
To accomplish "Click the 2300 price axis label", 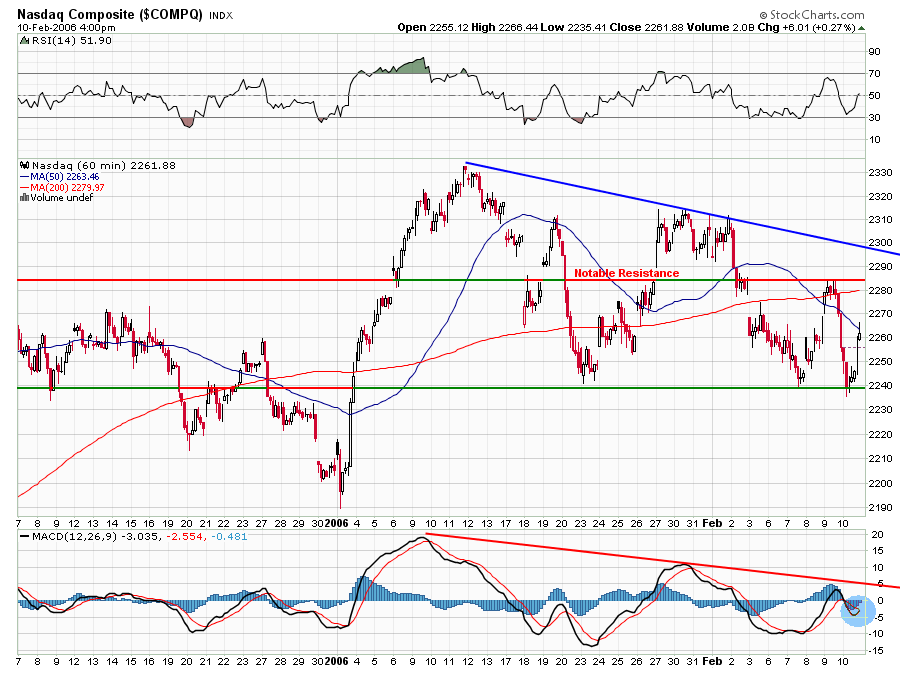I will 880,243.
